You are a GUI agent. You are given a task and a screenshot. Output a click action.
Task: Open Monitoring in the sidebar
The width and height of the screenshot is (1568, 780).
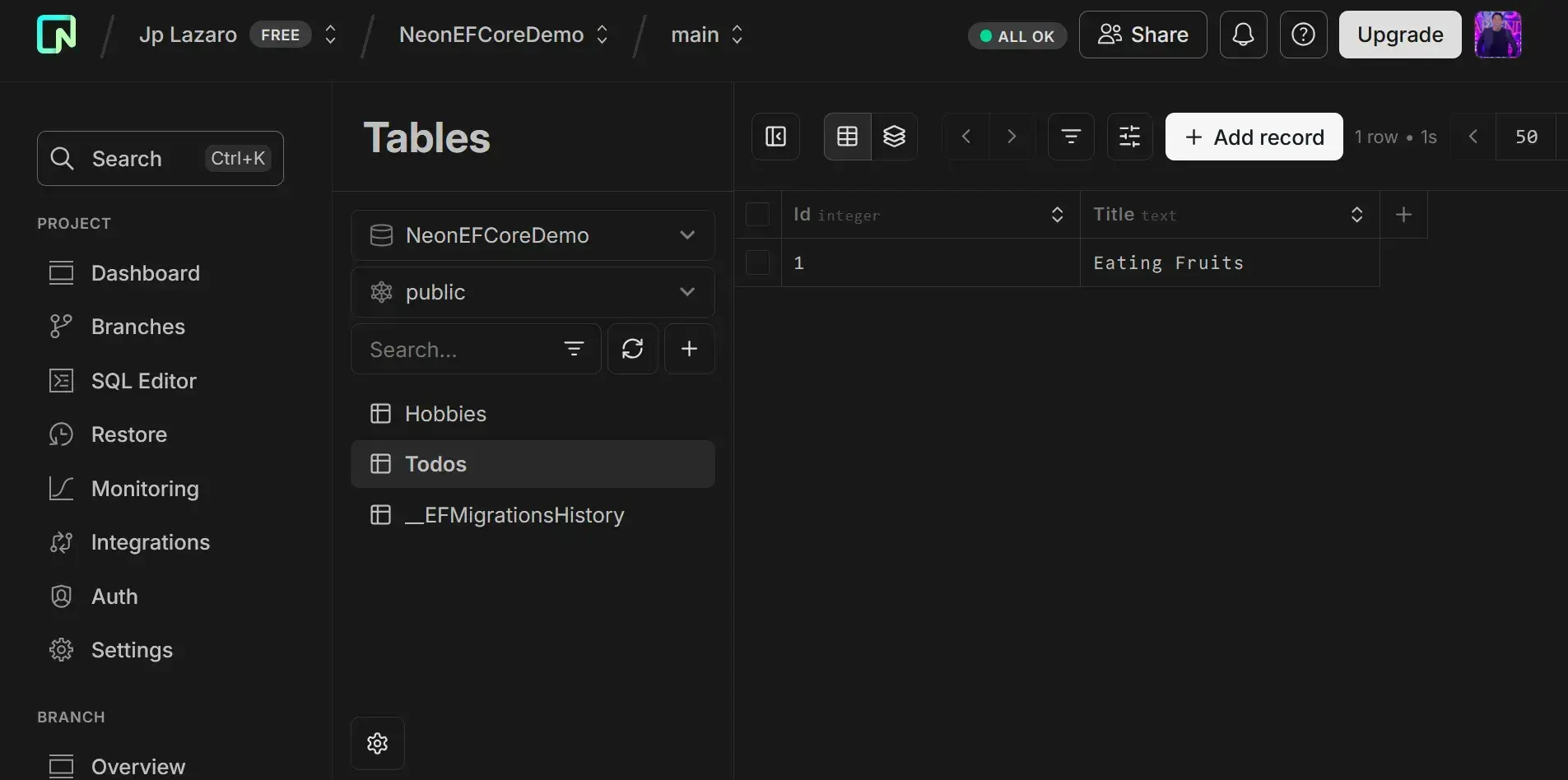pos(123,489)
